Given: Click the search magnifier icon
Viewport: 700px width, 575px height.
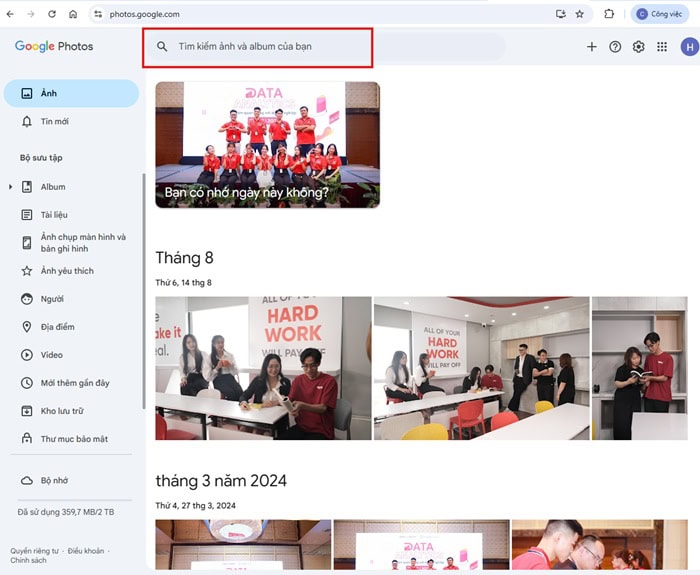Looking at the screenshot, I should [x=162, y=46].
